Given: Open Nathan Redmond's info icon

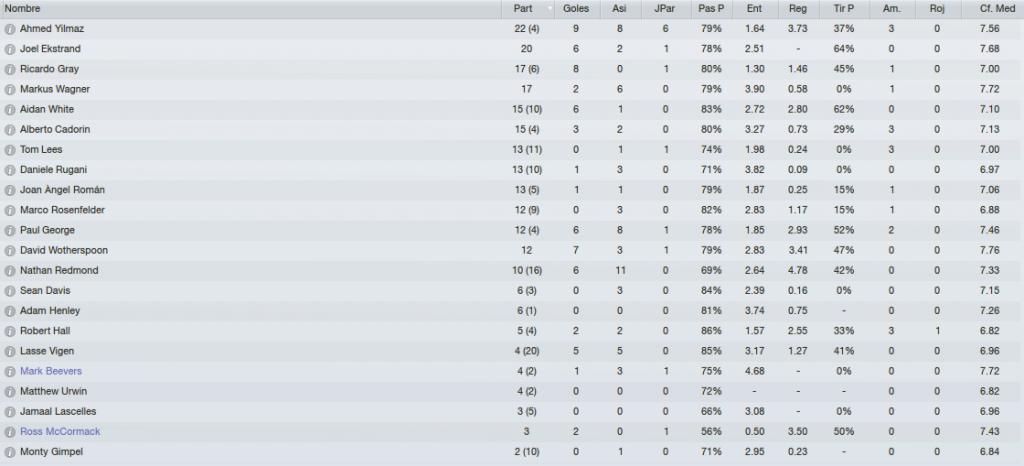Looking at the screenshot, I should click(x=10, y=271).
